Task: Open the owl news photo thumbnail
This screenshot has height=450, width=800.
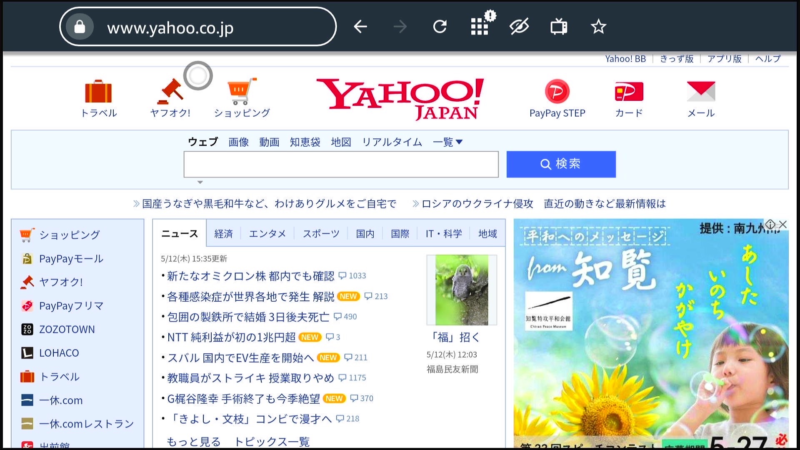Action: click(461, 290)
